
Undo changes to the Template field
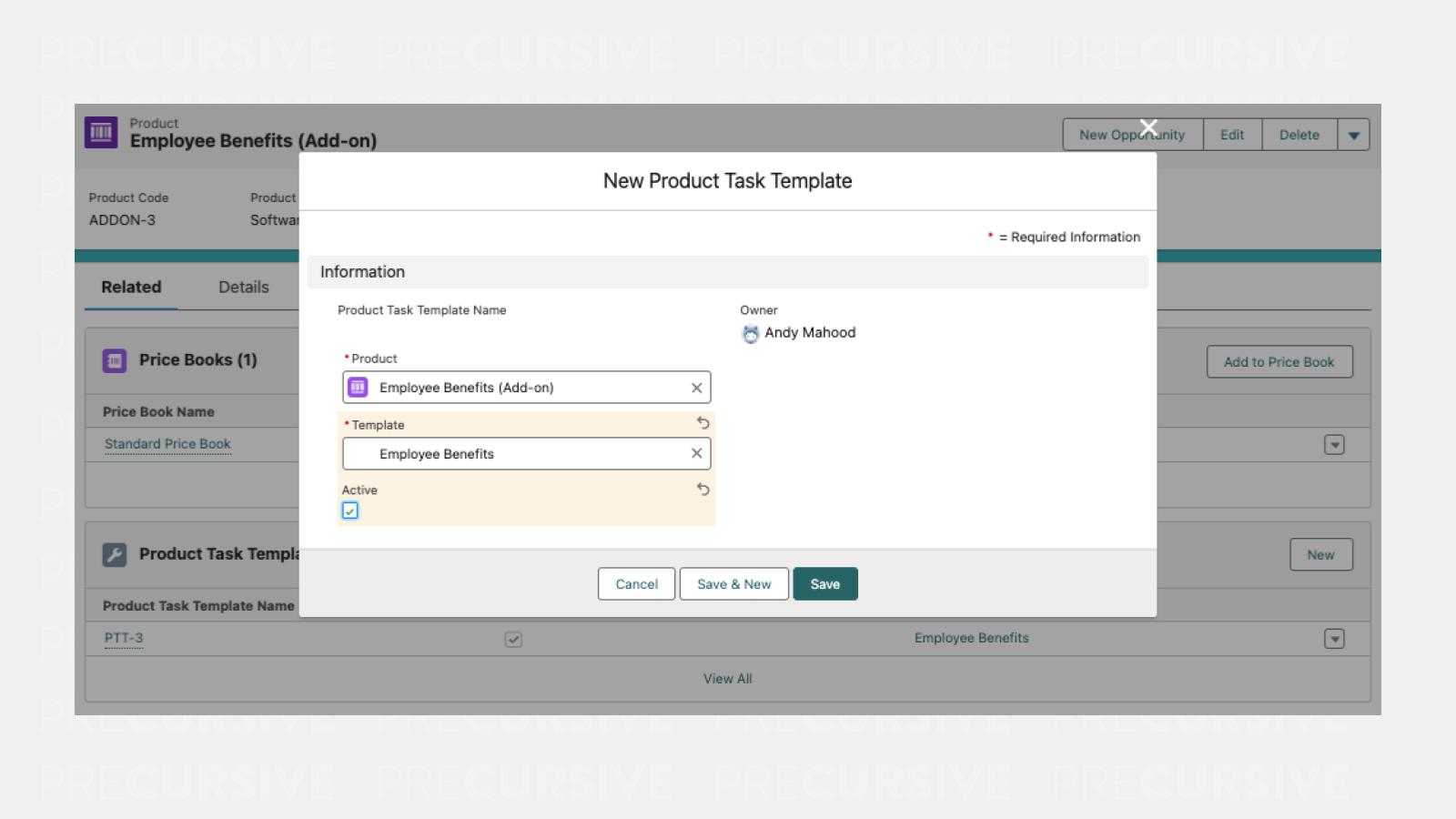click(703, 423)
